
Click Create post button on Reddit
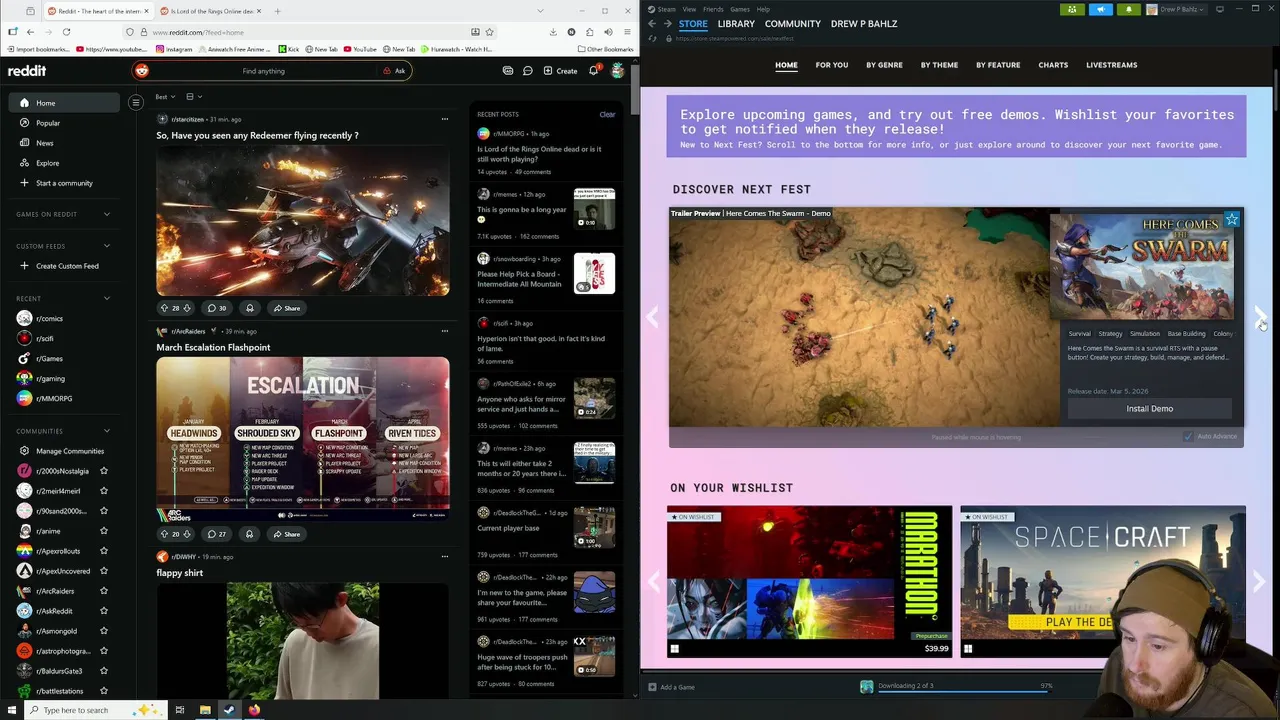click(560, 71)
